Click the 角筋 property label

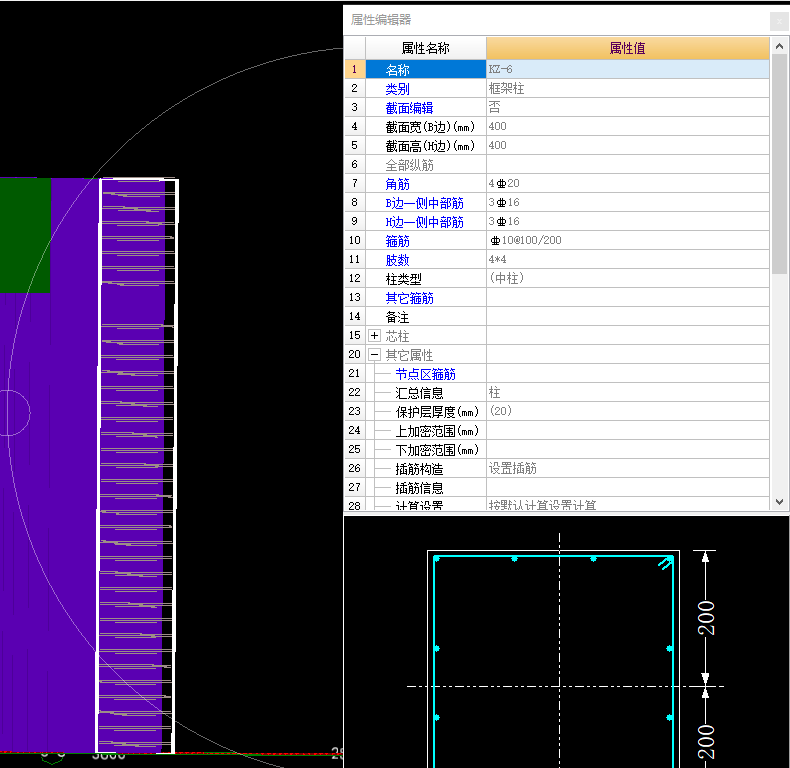(398, 184)
